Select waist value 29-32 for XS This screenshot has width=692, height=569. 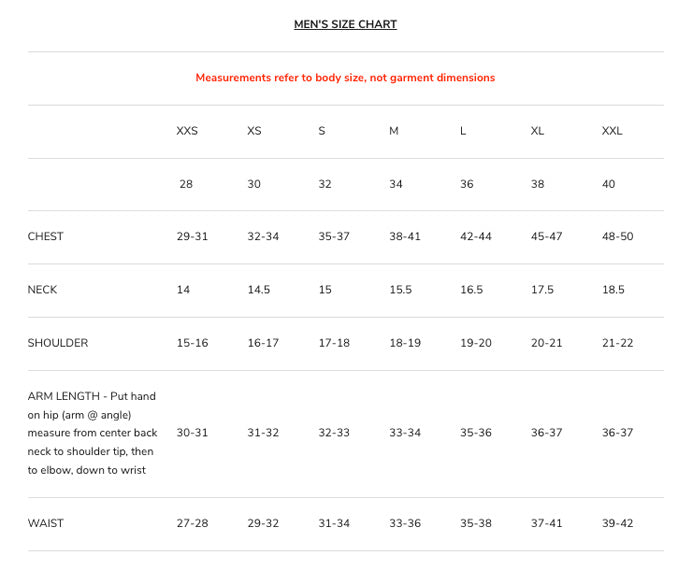point(263,523)
